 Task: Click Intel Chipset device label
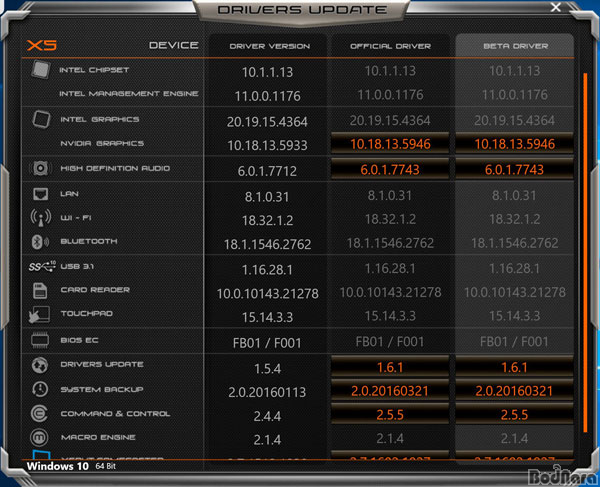(94, 70)
